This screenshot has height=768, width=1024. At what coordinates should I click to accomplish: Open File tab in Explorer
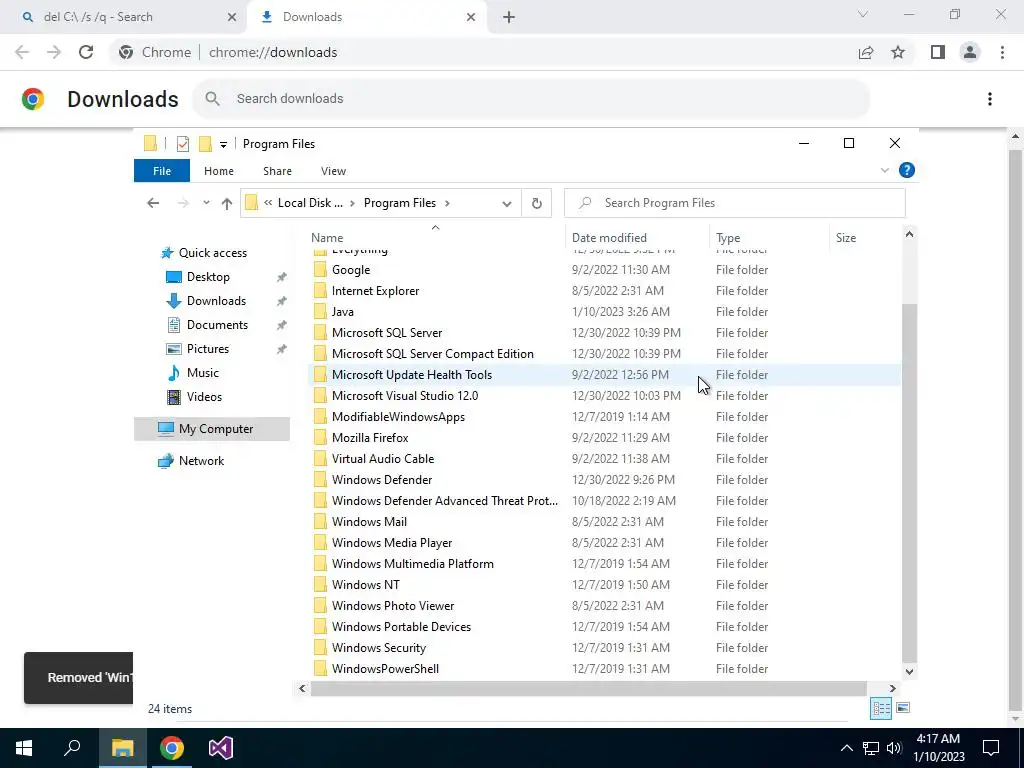tap(162, 171)
